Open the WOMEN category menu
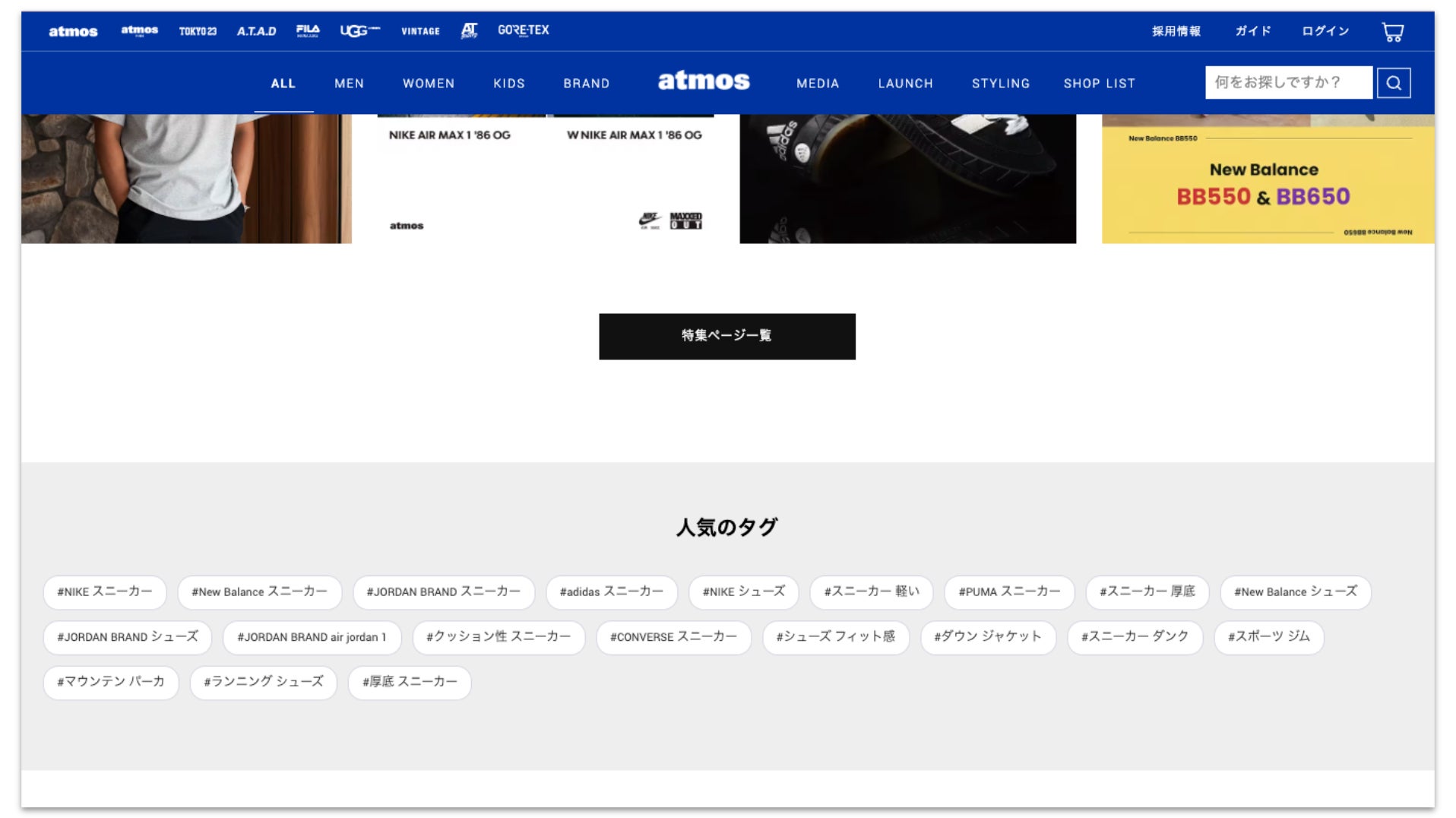Screen dimensions: 1456x818 click(429, 84)
